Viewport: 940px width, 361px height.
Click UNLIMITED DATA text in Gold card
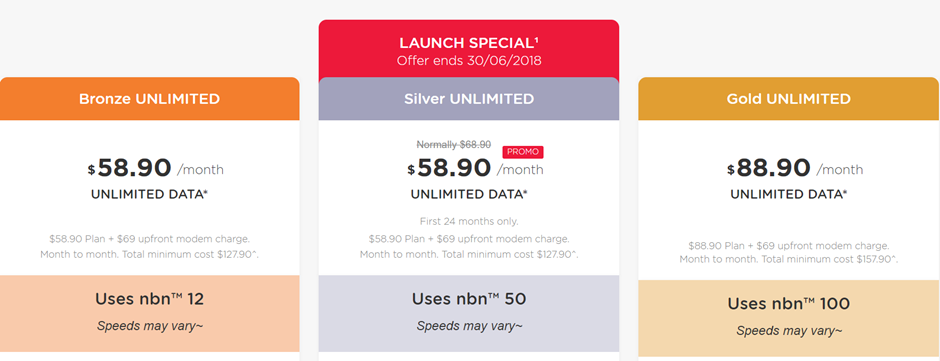788,194
